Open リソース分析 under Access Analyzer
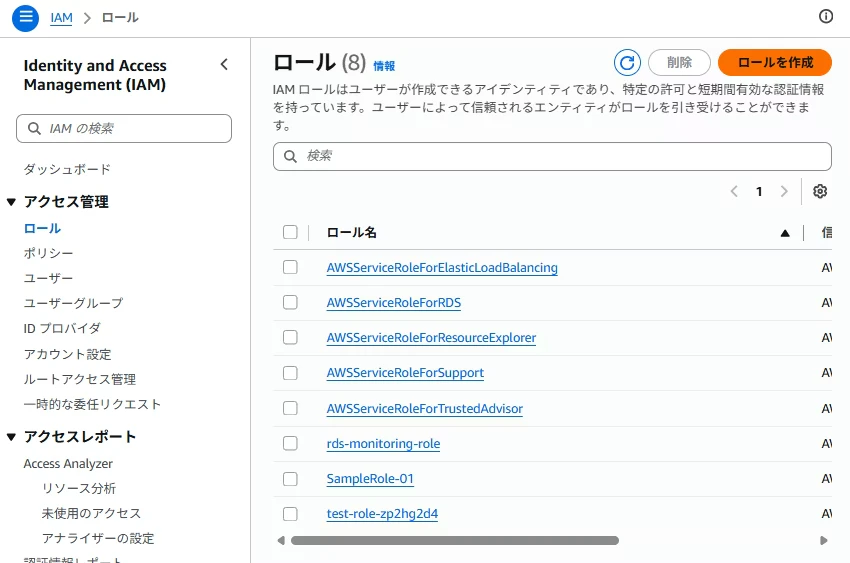The width and height of the screenshot is (850, 563). 79,488
